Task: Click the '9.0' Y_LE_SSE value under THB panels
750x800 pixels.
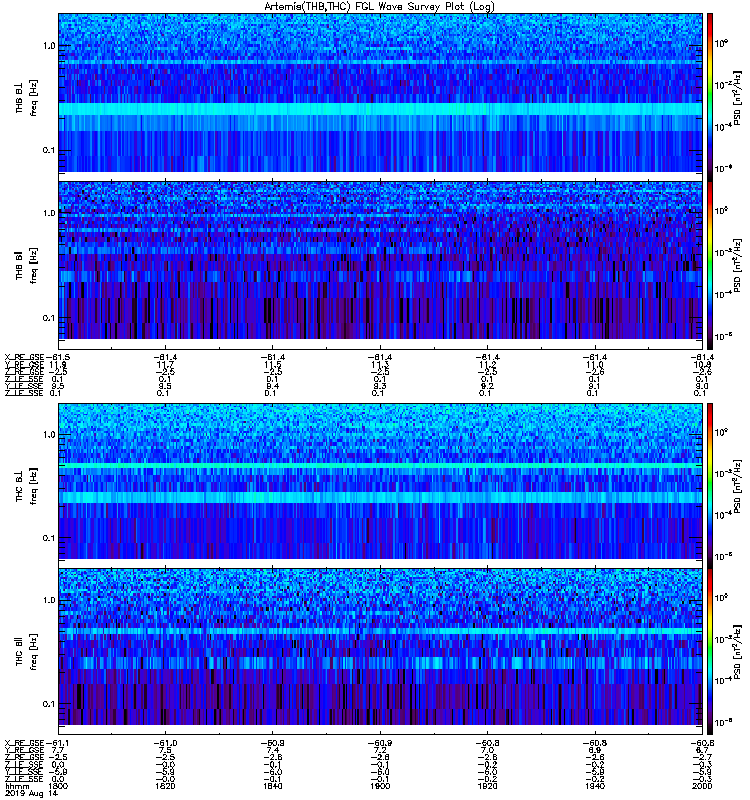Action: point(702,386)
